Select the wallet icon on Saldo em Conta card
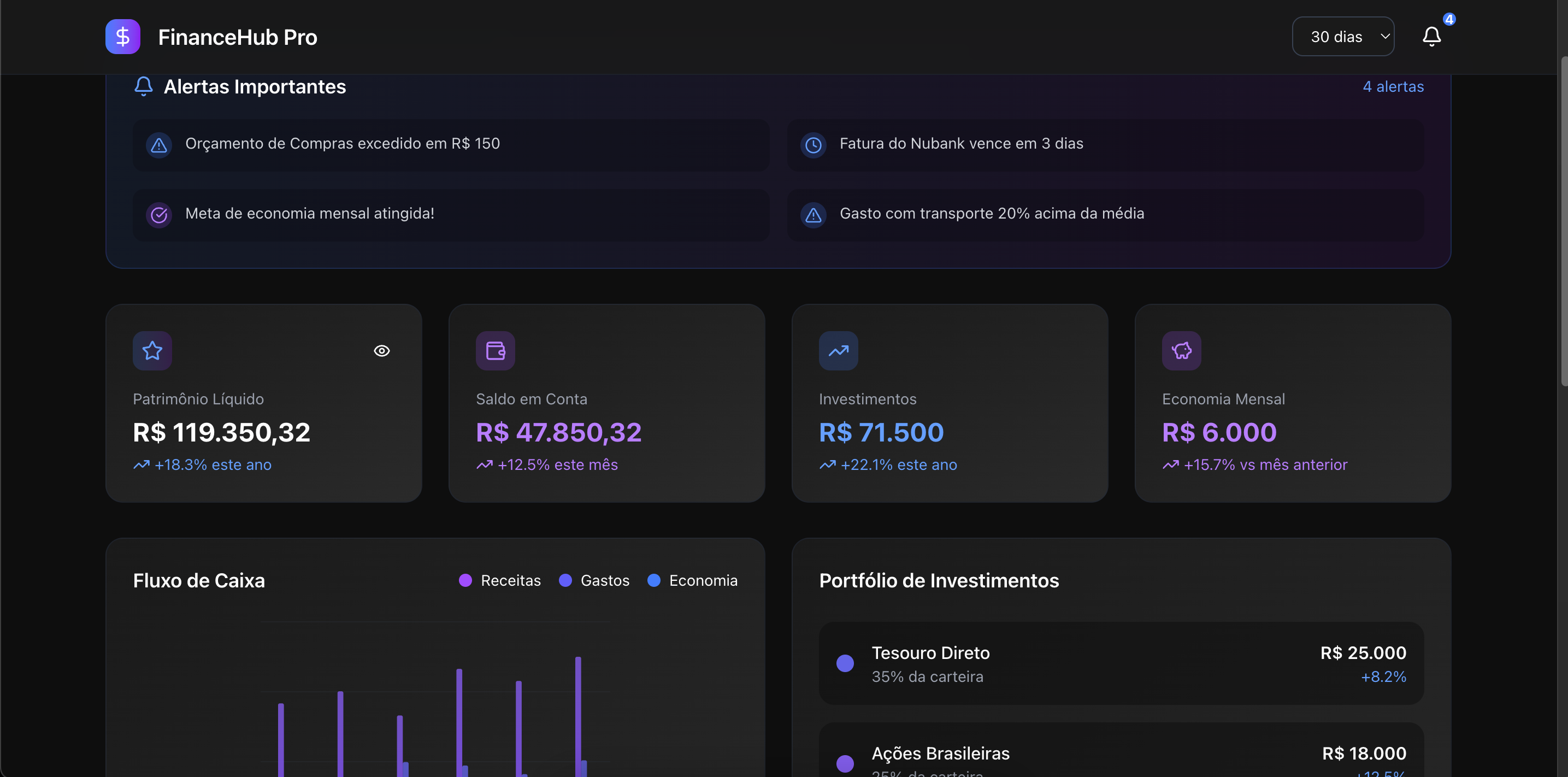This screenshot has width=1568, height=777. click(495, 350)
